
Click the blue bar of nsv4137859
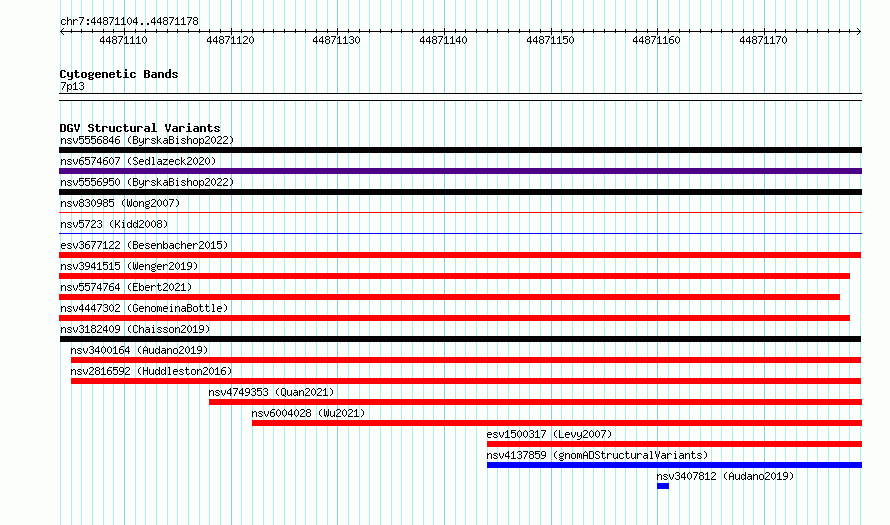click(674, 465)
